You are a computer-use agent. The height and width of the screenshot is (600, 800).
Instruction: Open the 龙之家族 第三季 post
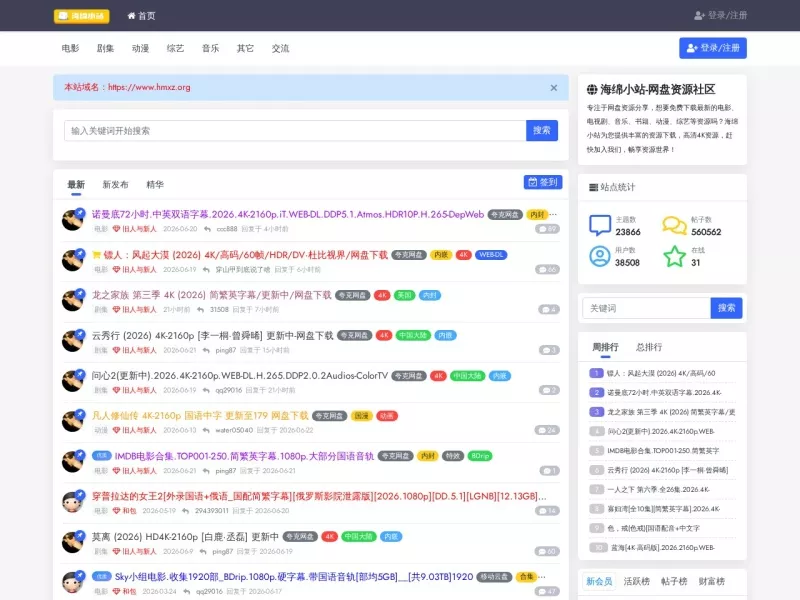211,295
